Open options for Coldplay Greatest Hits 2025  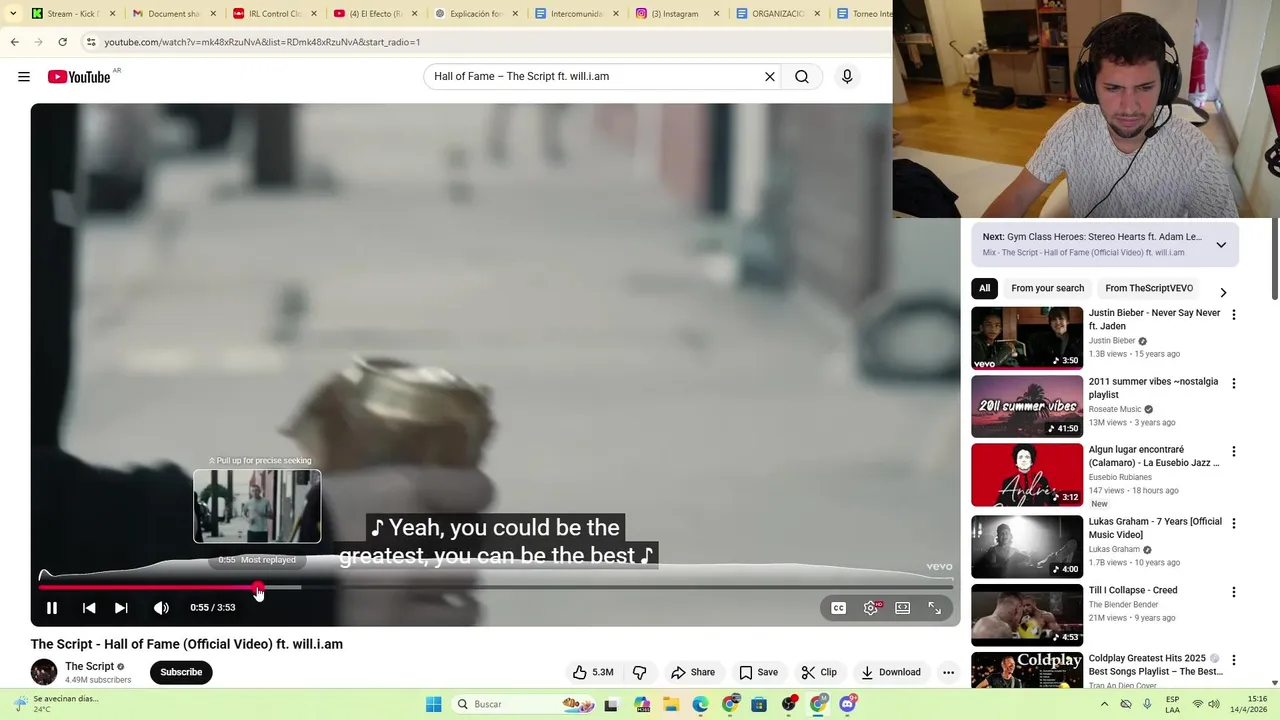coord(1233,660)
